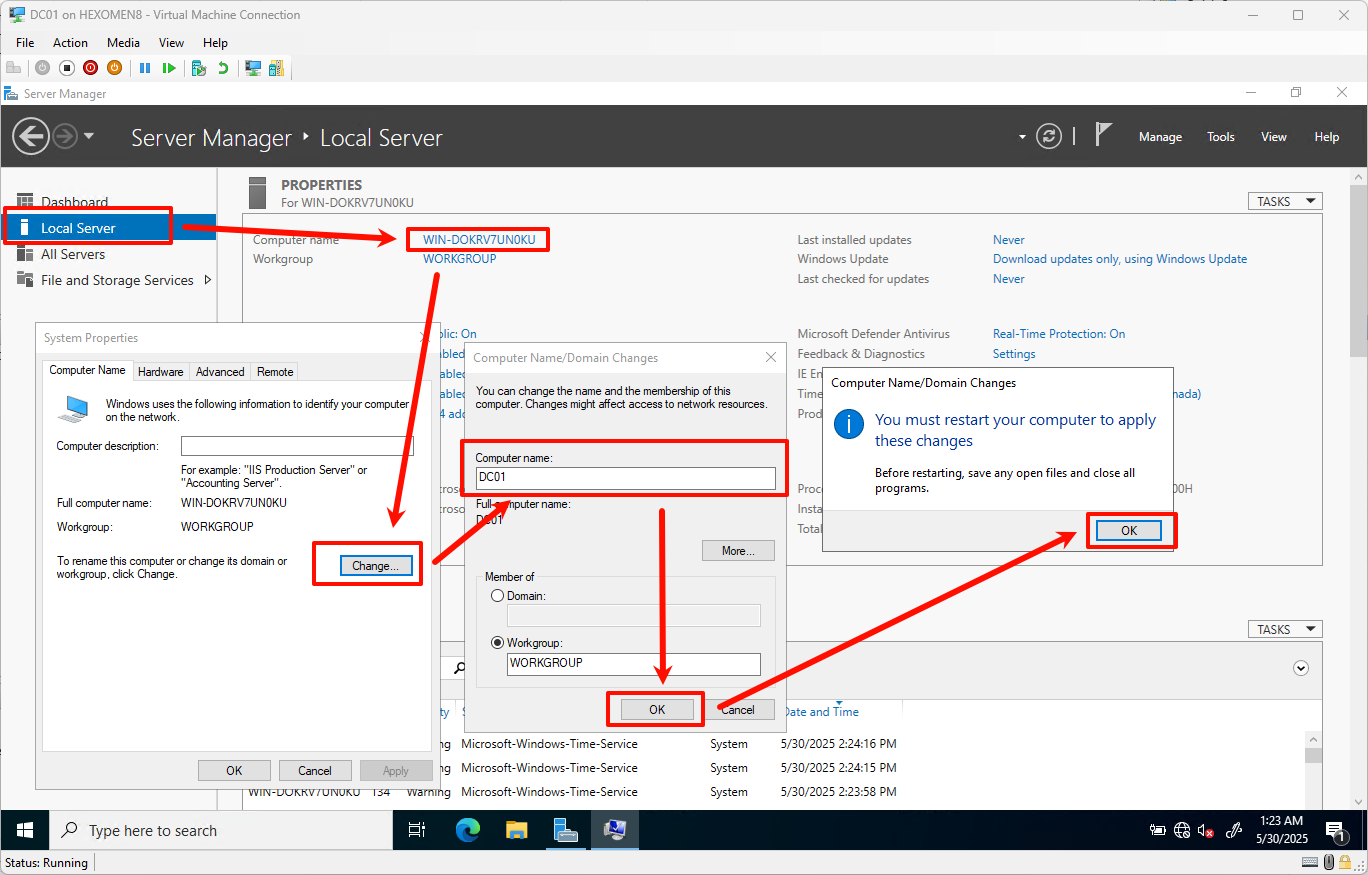Open the PROPERTIES Tasks dropdown

point(1285,201)
